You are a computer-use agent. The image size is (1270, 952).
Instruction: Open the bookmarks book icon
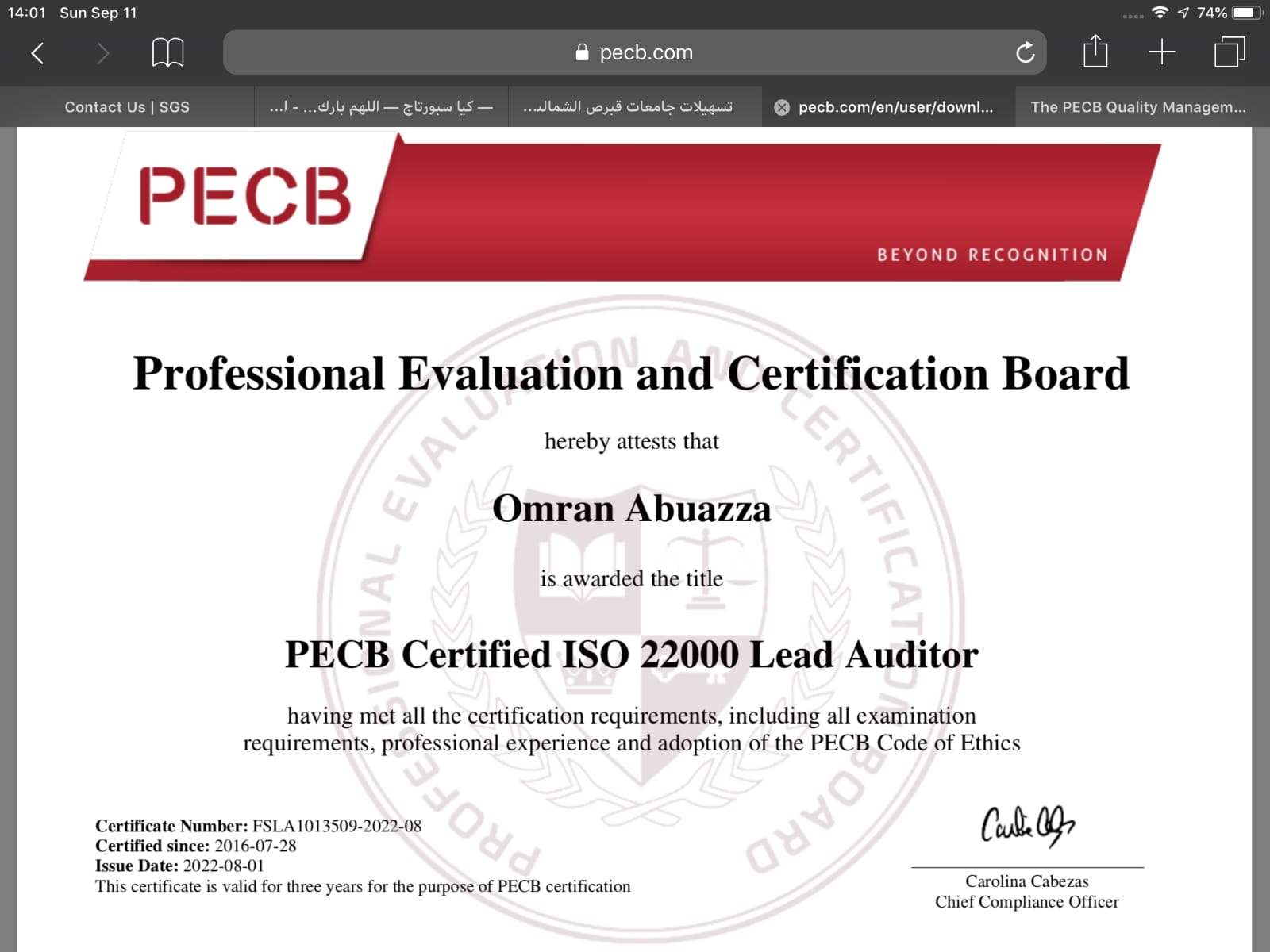click(x=167, y=53)
